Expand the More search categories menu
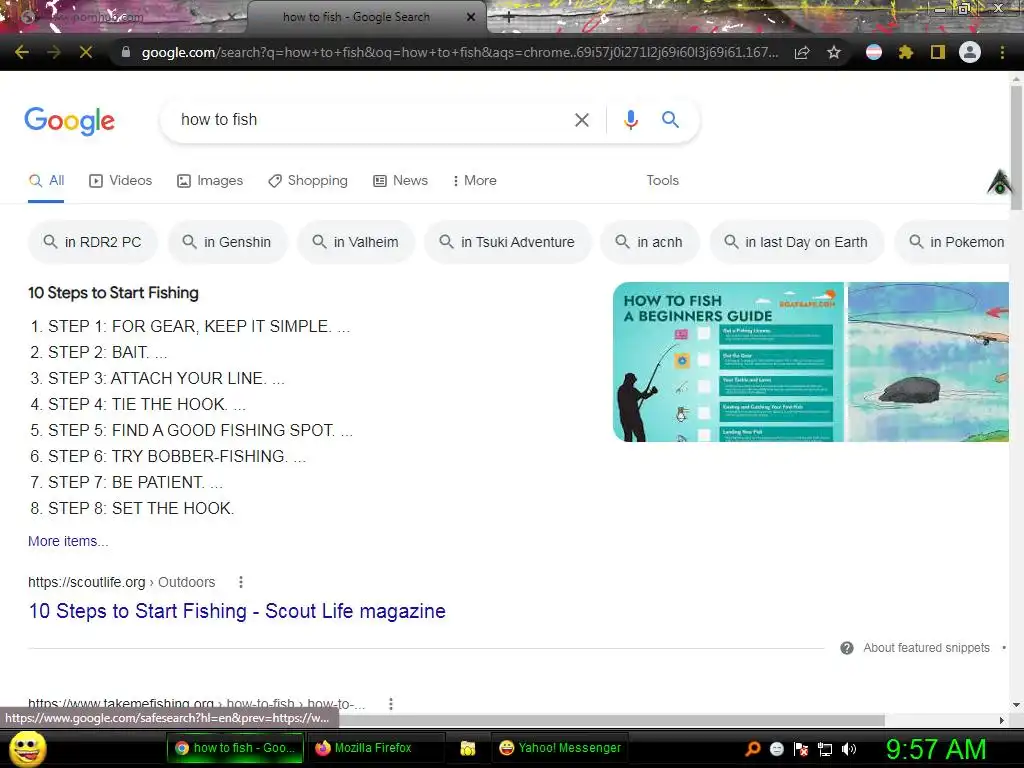This screenshot has width=1024, height=768. pos(475,181)
